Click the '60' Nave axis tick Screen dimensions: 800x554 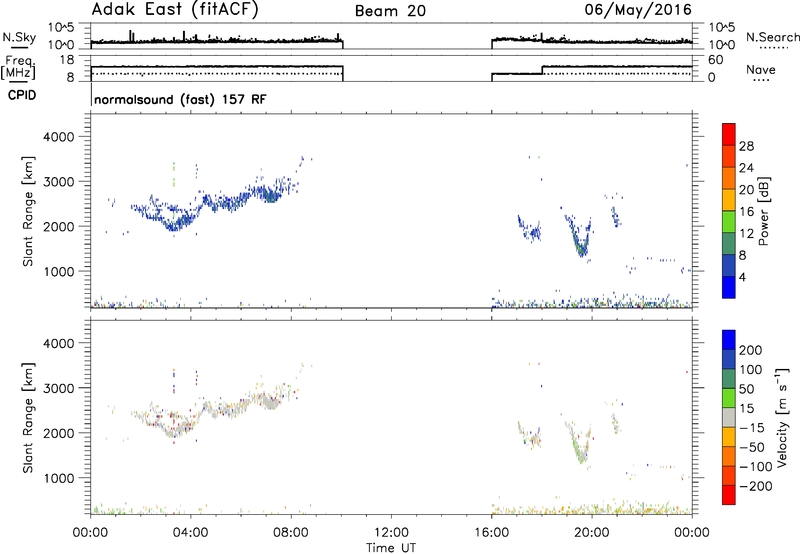(x=716, y=60)
